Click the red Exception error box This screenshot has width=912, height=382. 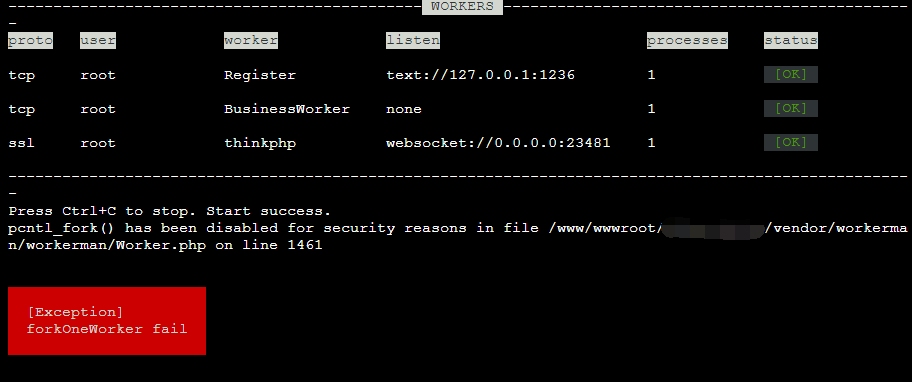click(x=107, y=320)
